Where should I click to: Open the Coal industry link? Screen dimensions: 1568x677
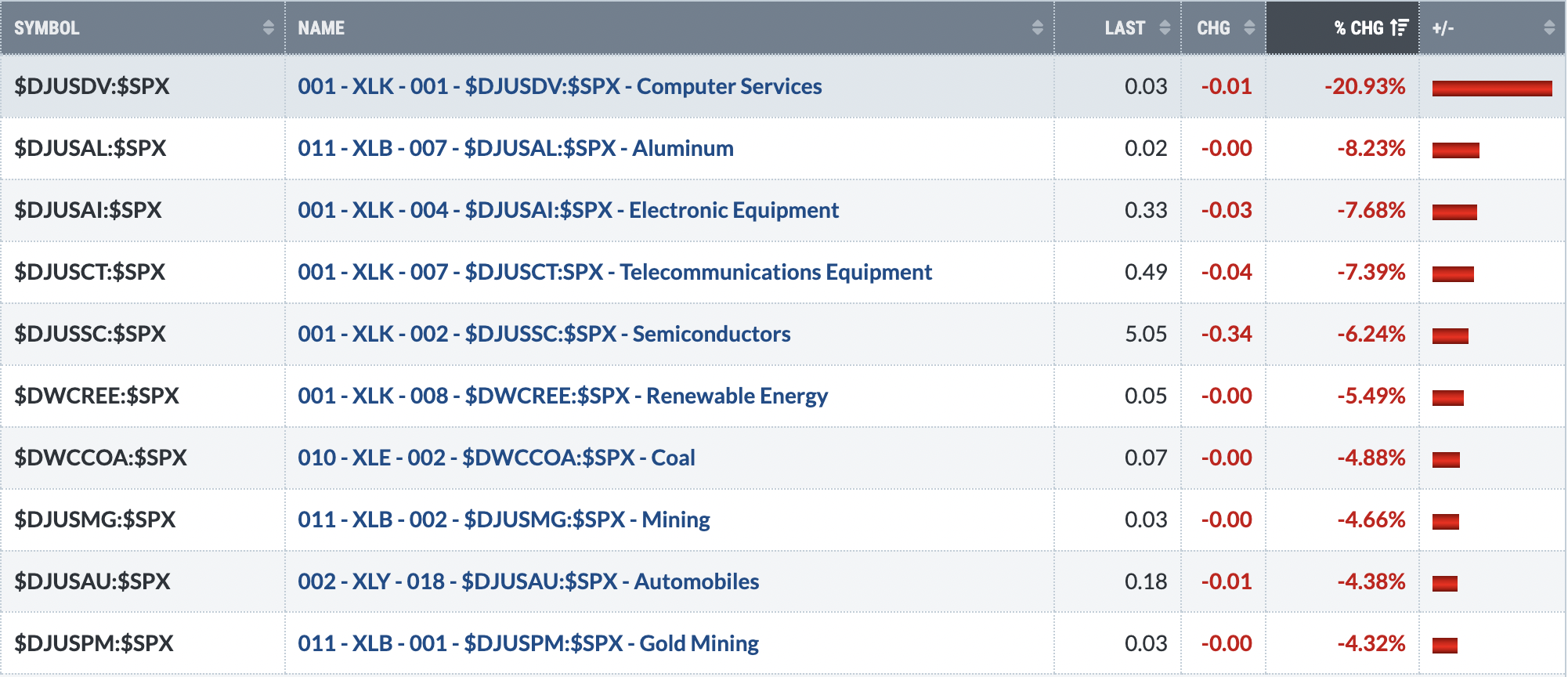click(x=497, y=458)
